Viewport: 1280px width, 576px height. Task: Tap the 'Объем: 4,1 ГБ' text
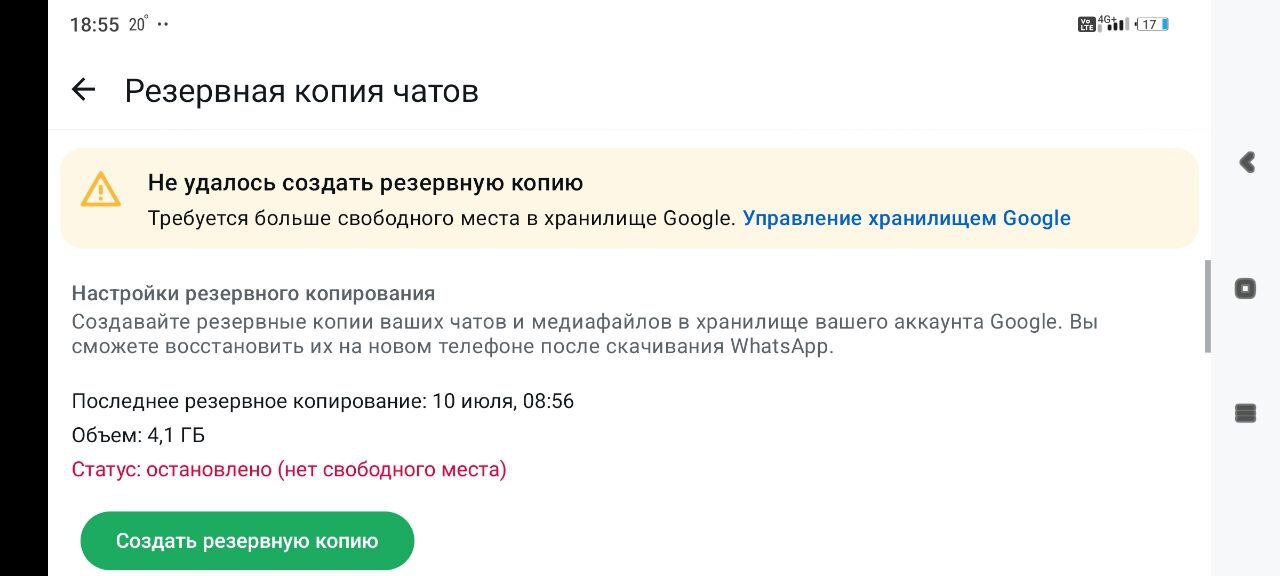pos(138,435)
